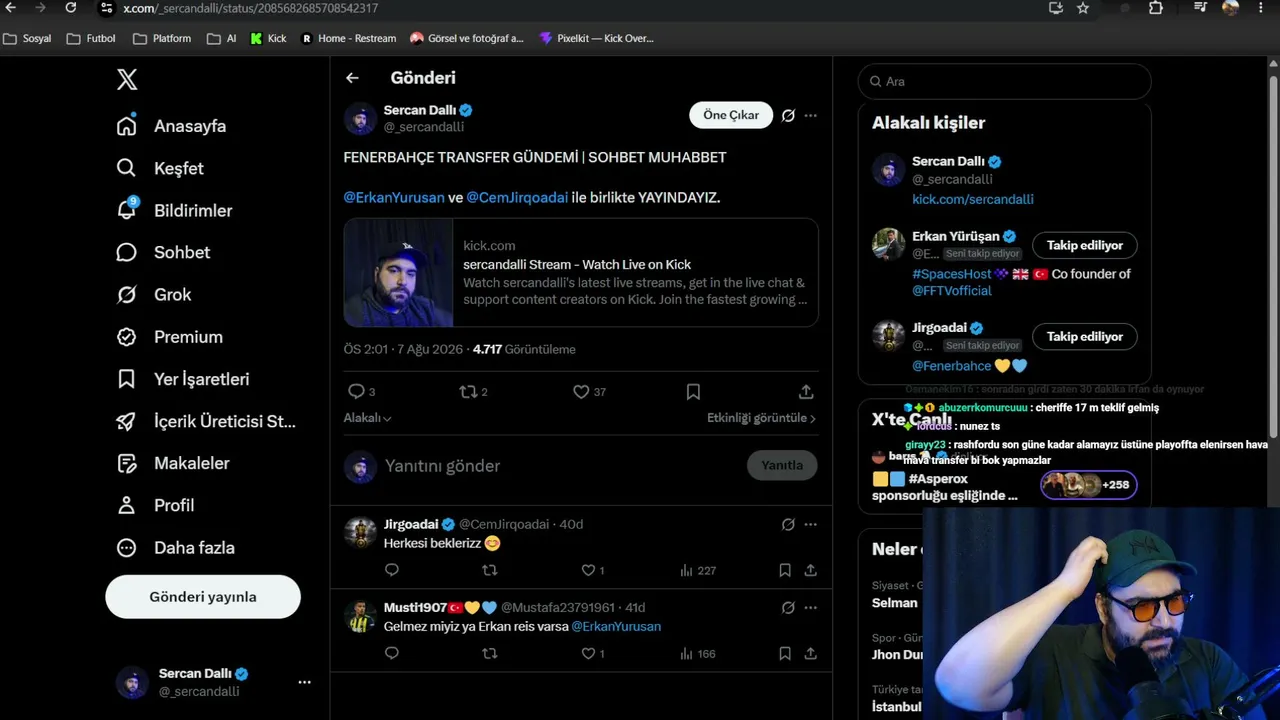
Task: Click Grok icon on main post
Action: [x=788, y=115]
